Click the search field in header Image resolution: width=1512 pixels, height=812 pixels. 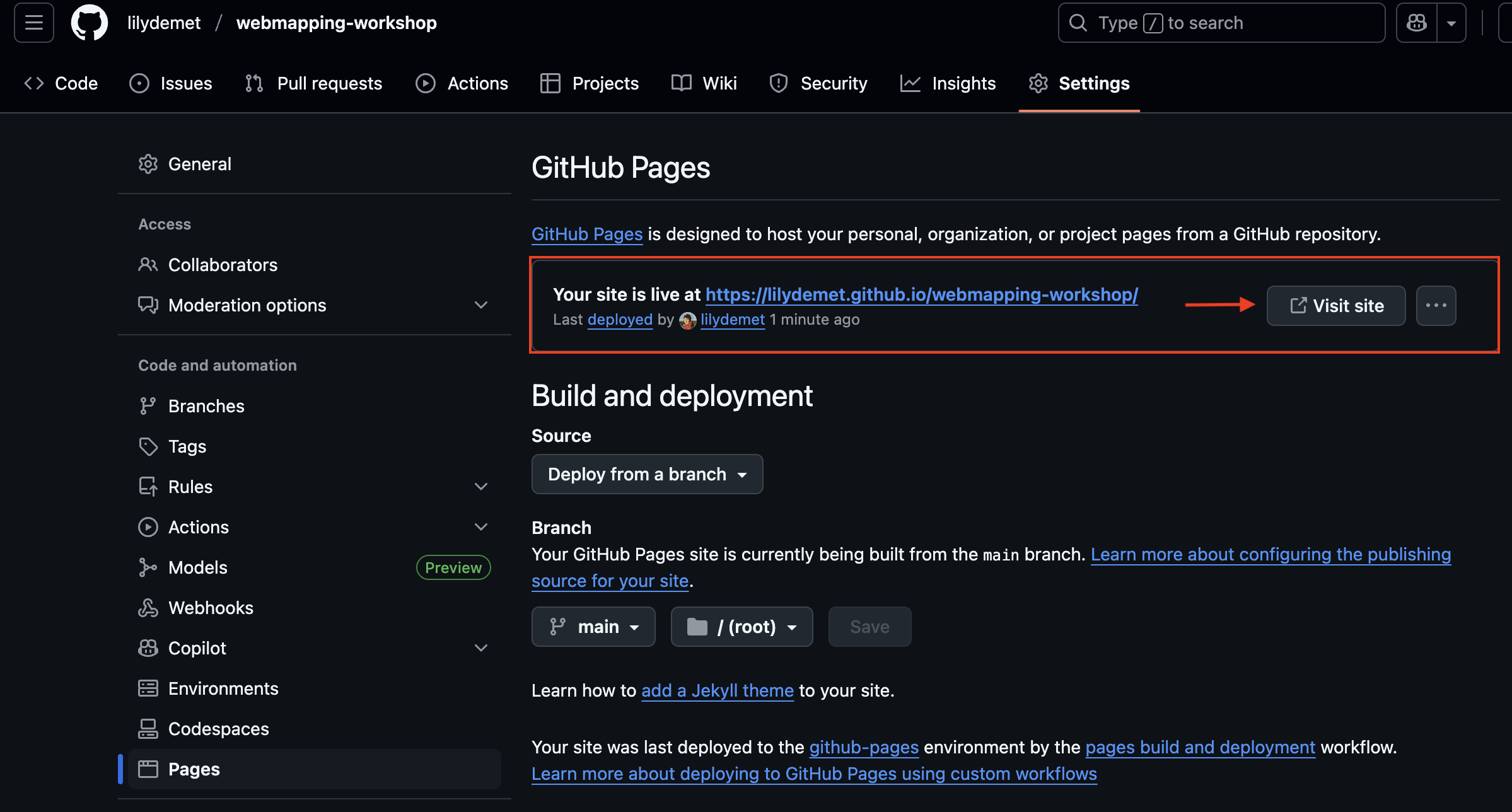[1221, 23]
